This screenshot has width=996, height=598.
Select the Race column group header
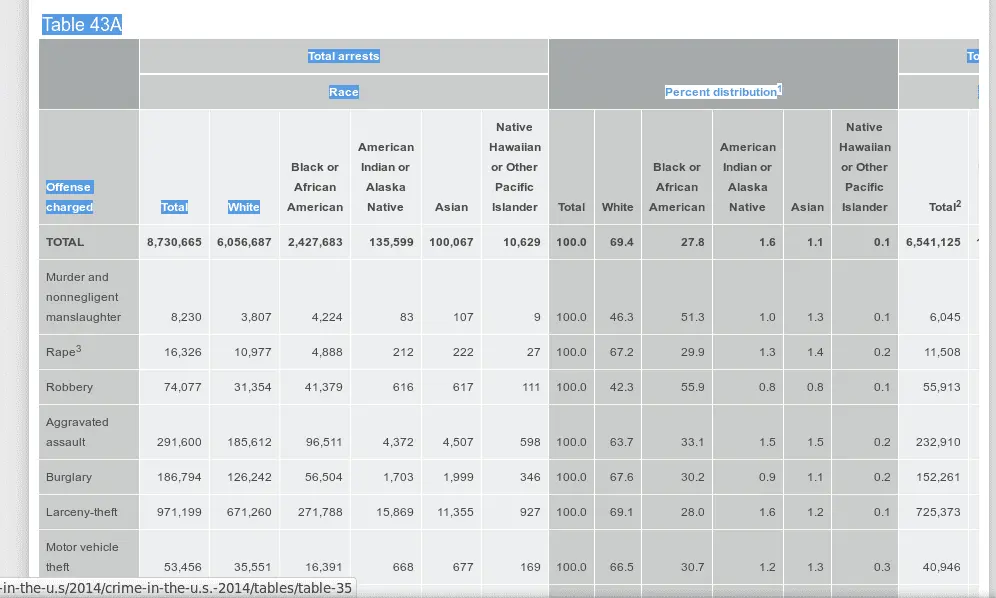[343, 92]
